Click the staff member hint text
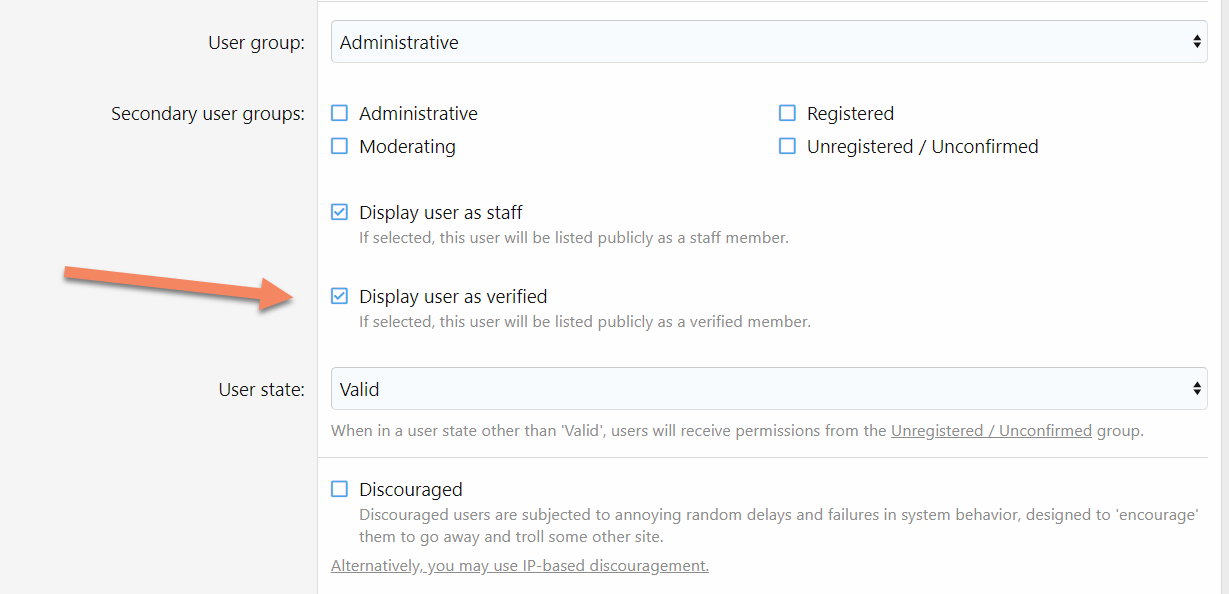This screenshot has height=594, width=1229. pos(574,238)
